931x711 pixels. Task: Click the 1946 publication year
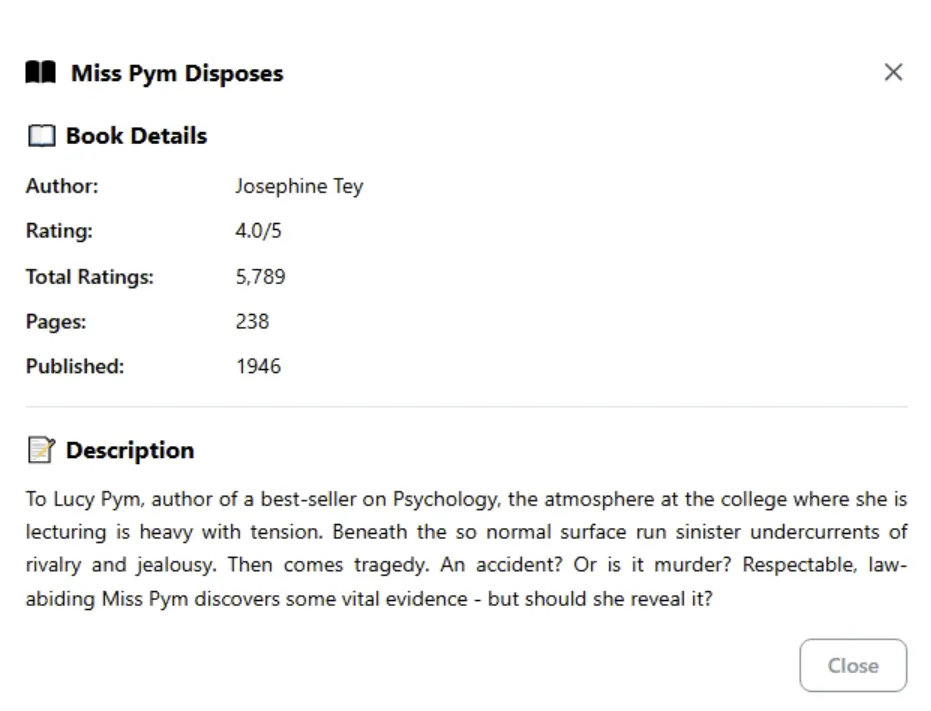tap(259, 366)
